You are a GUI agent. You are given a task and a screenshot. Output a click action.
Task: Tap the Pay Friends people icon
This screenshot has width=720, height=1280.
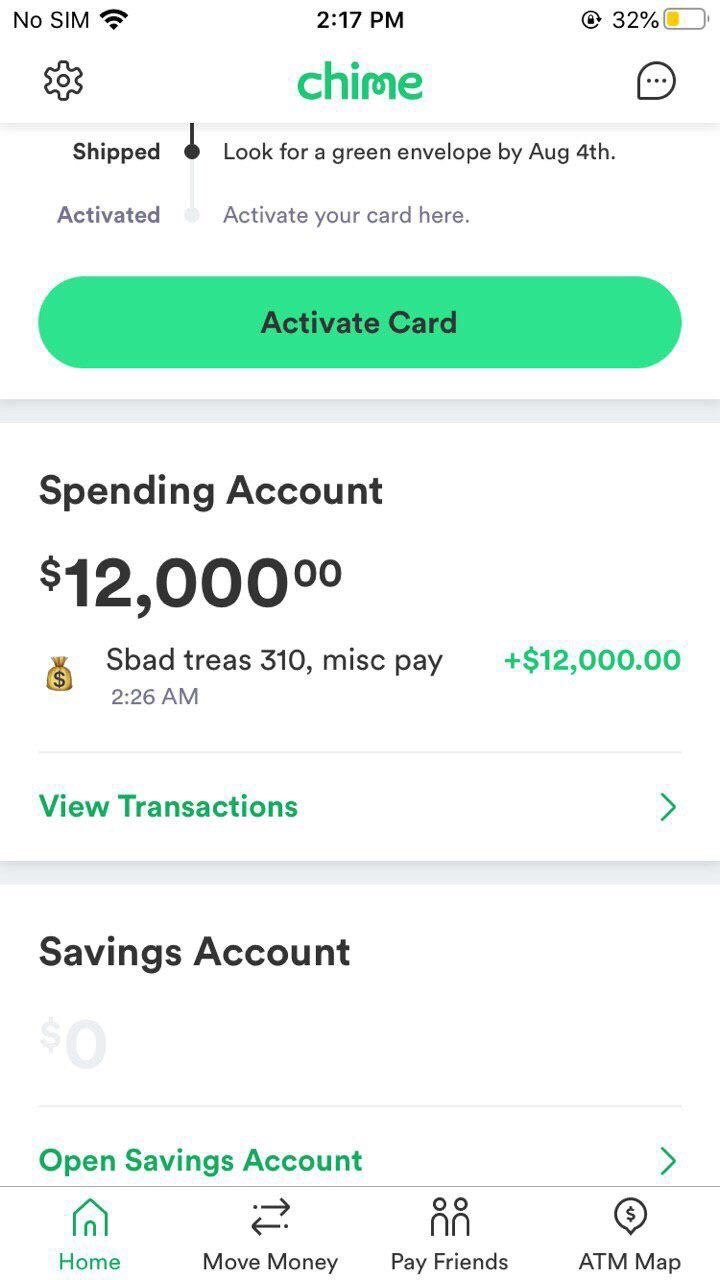coord(449,1217)
